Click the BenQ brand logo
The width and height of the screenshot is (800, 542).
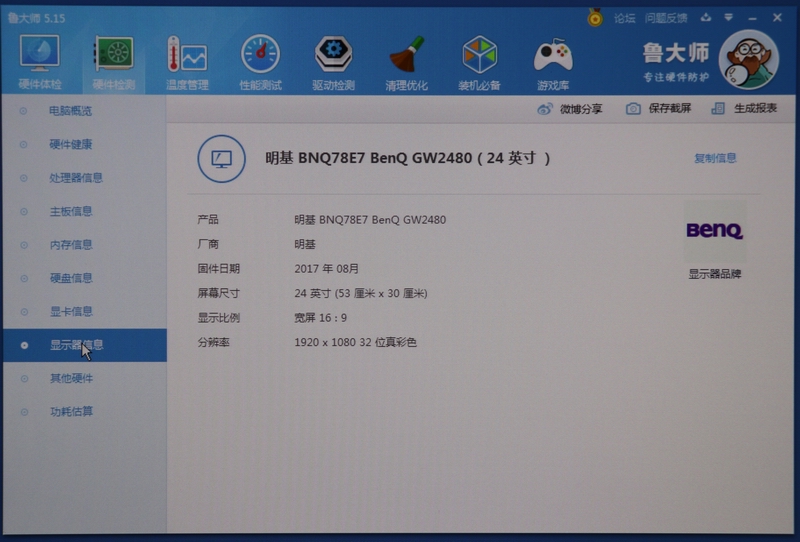click(x=714, y=231)
